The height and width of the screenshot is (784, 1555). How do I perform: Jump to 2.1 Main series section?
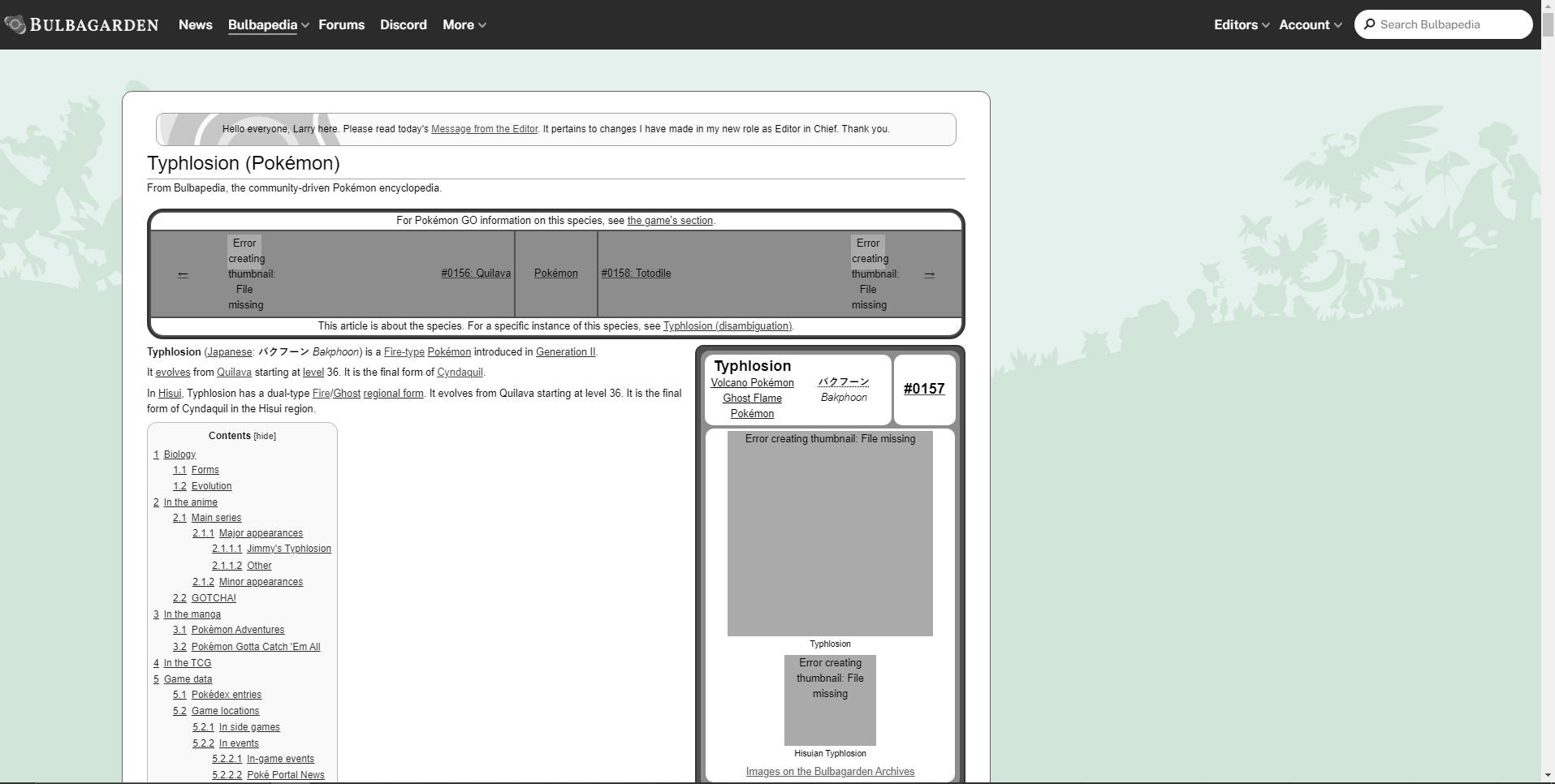tap(207, 518)
